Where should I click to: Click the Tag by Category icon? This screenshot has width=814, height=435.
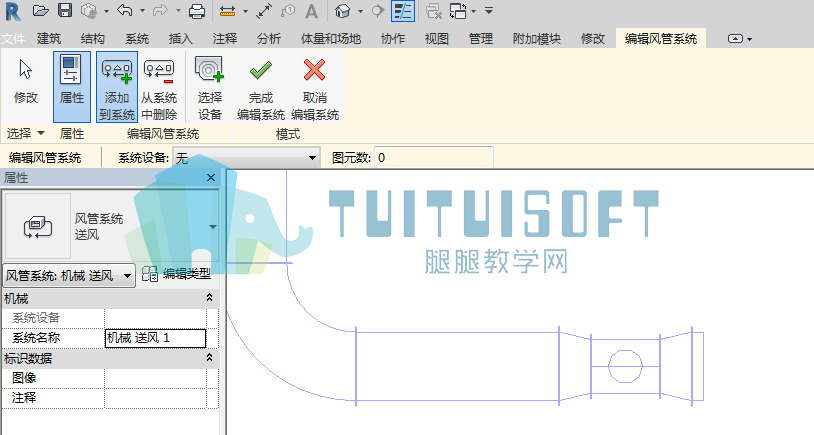pyautogui.click(x=288, y=11)
